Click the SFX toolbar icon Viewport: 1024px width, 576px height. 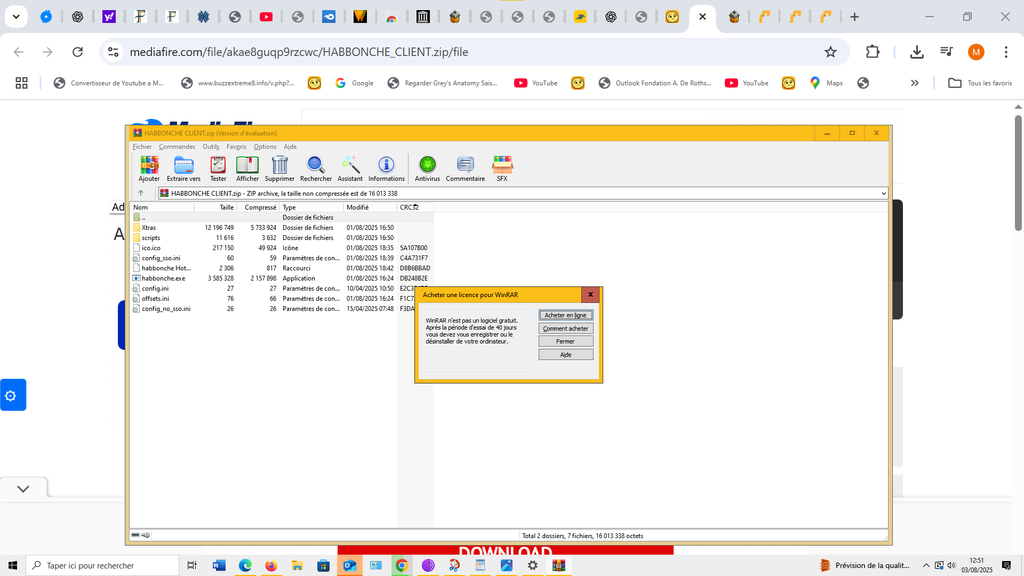click(x=502, y=167)
